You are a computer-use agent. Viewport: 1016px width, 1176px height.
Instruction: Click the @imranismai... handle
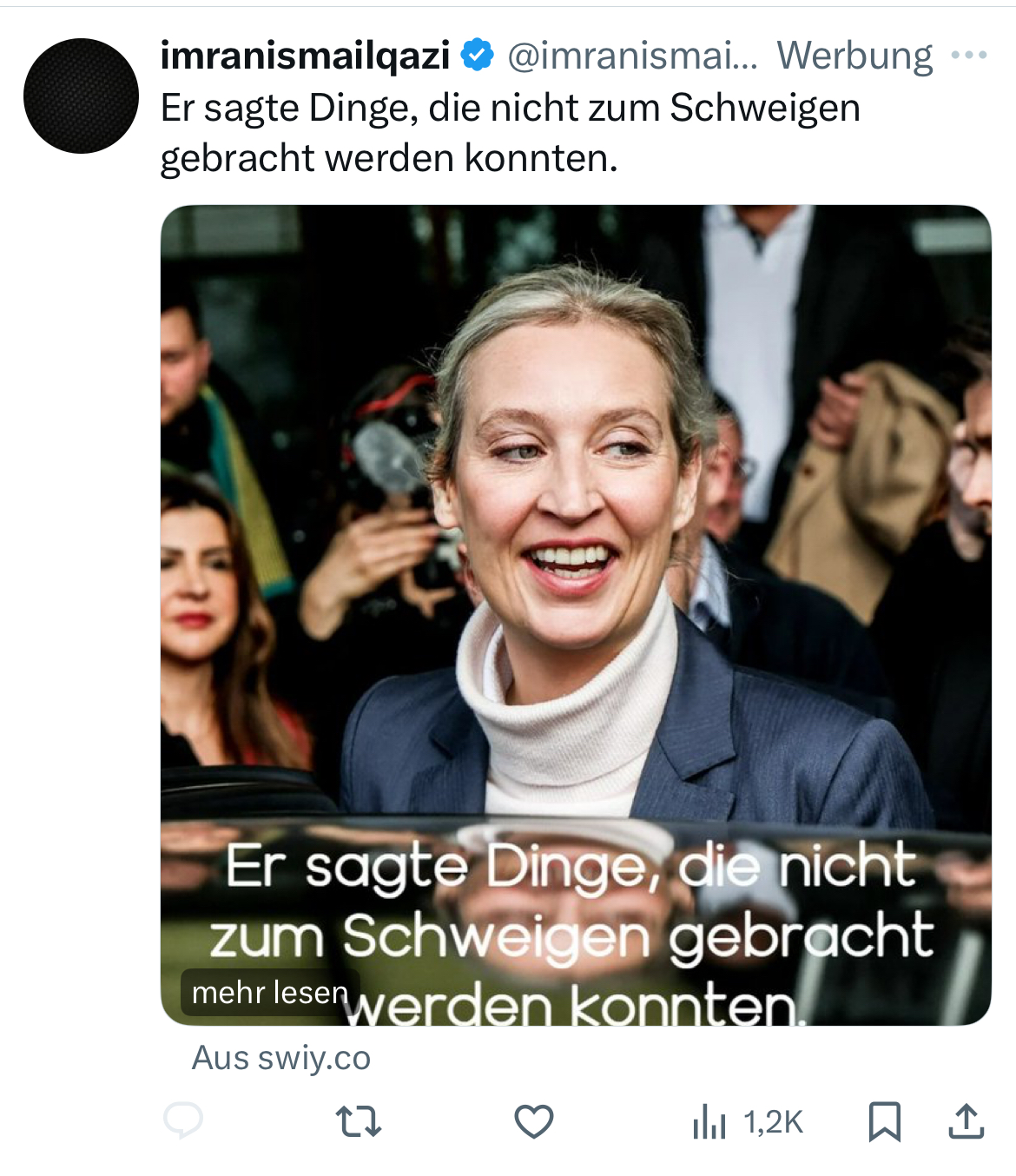pyautogui.click(x=632, y=56)
